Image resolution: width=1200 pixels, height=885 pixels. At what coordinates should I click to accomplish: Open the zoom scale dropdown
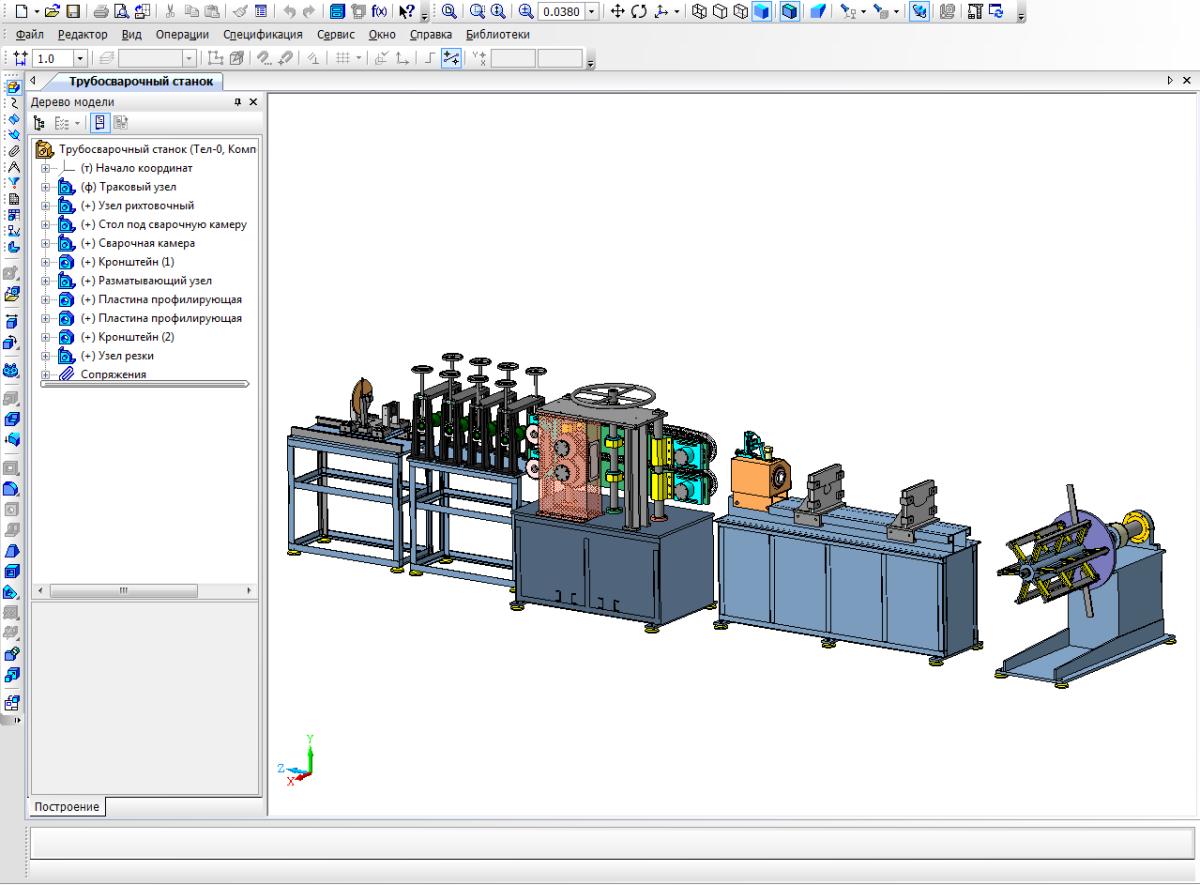pyautogui.click(x=592, y=12)
